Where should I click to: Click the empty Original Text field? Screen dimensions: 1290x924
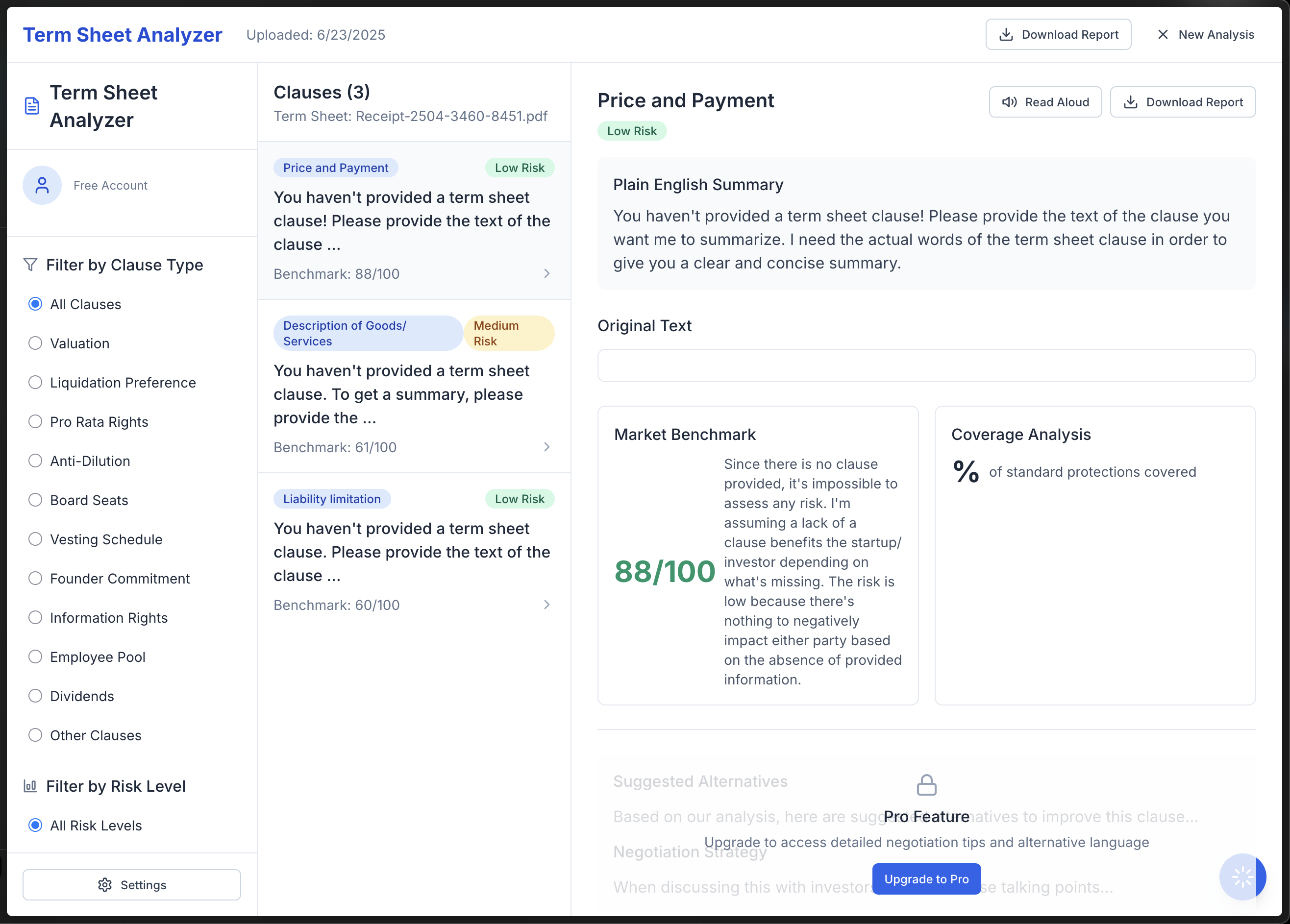pyautogui.click(x=926, y=365)
